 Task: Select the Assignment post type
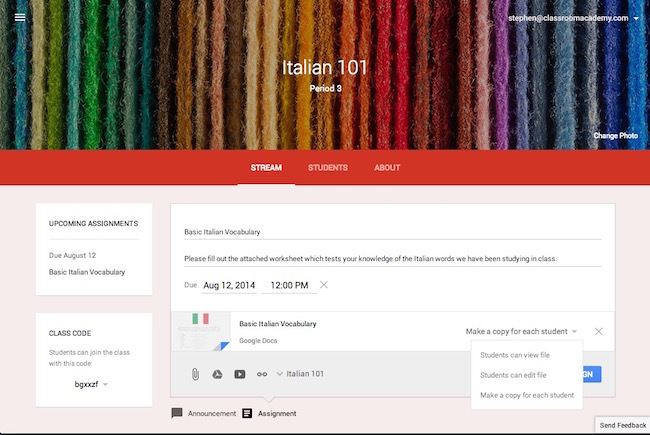click(x=269, y=413)
